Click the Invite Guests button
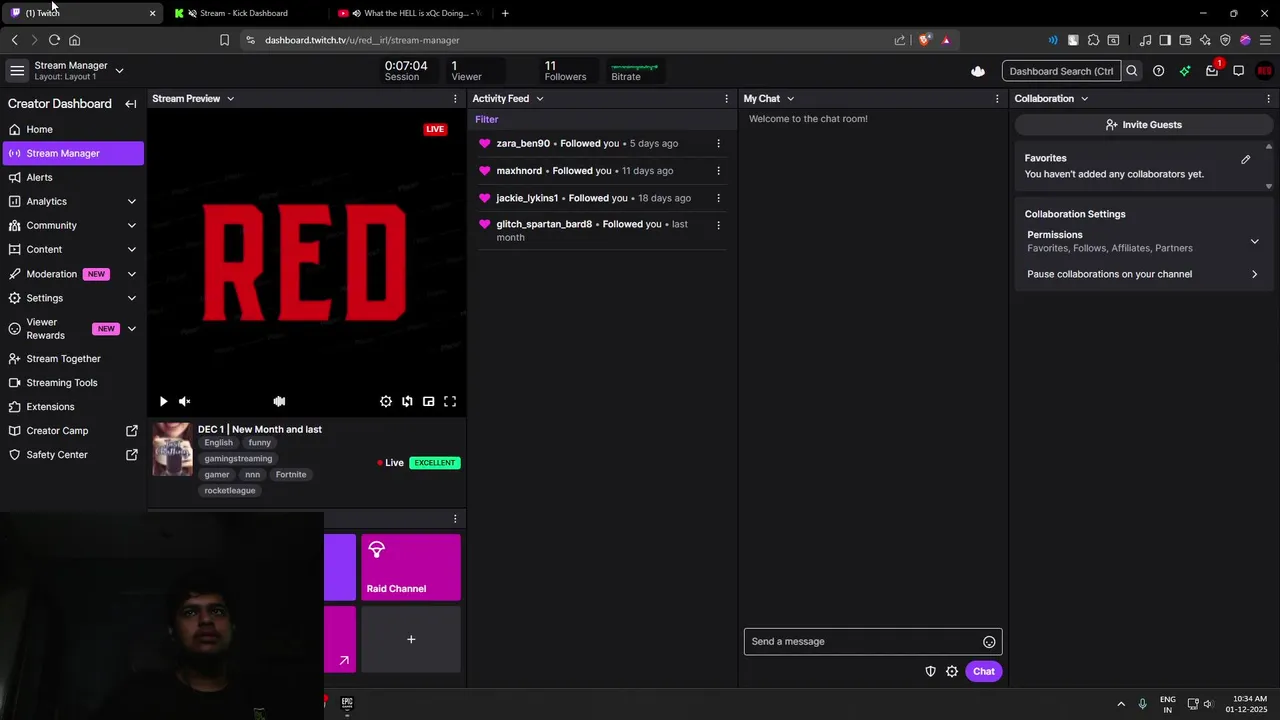 click(x=1143, y=125)
